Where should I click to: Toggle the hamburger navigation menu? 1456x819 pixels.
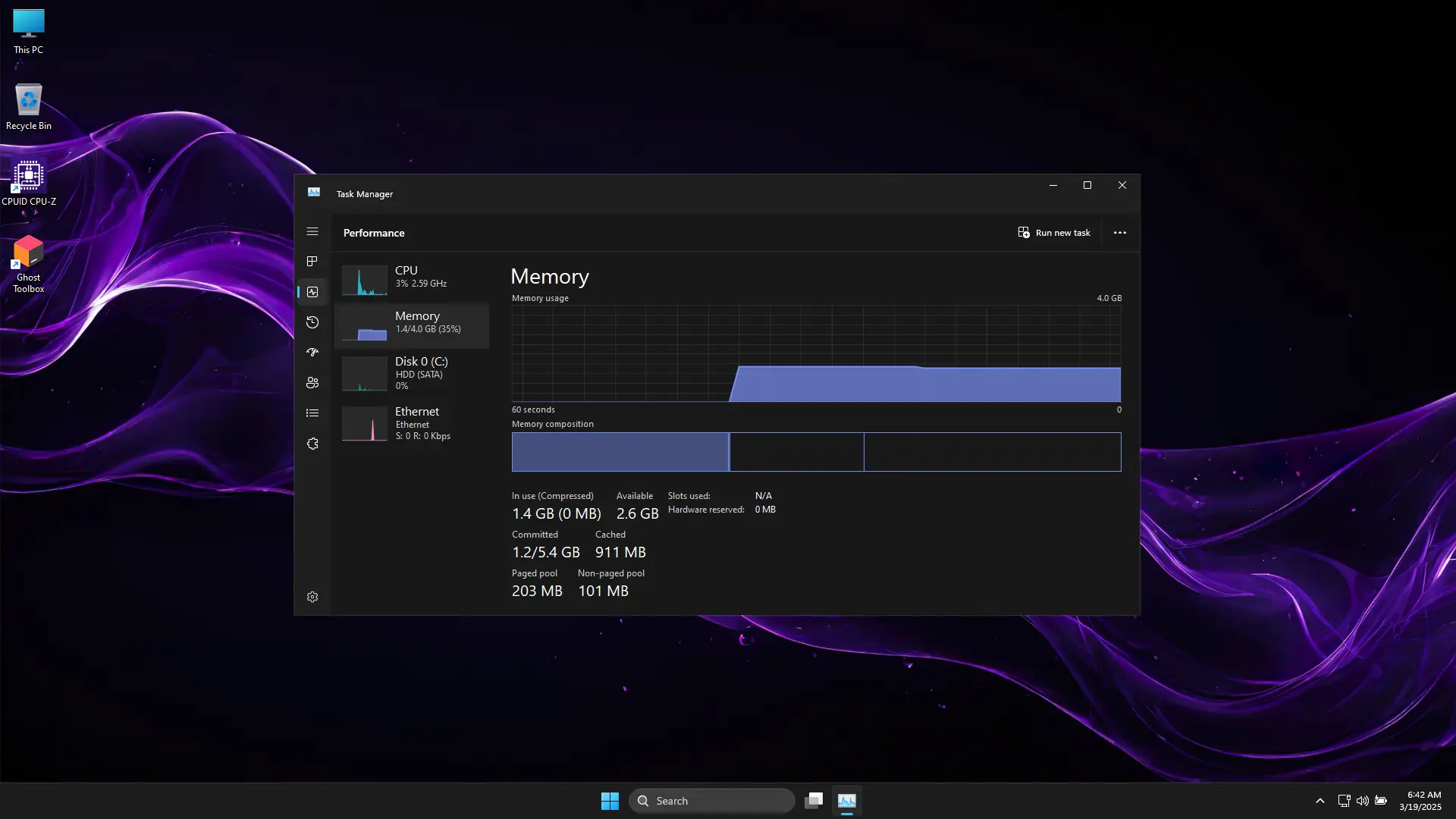pos(312,232)
